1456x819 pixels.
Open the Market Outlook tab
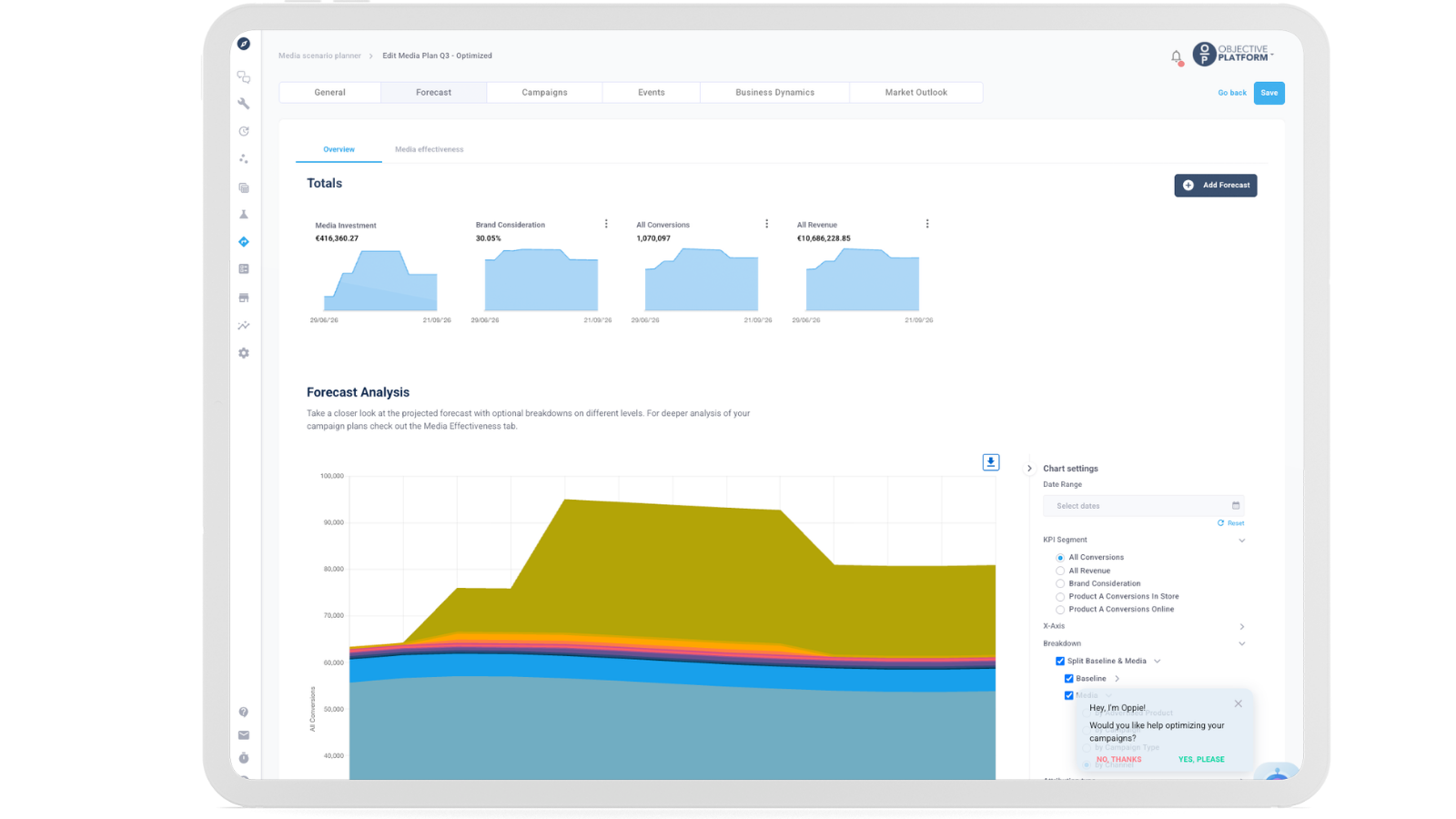coord(916,93)
